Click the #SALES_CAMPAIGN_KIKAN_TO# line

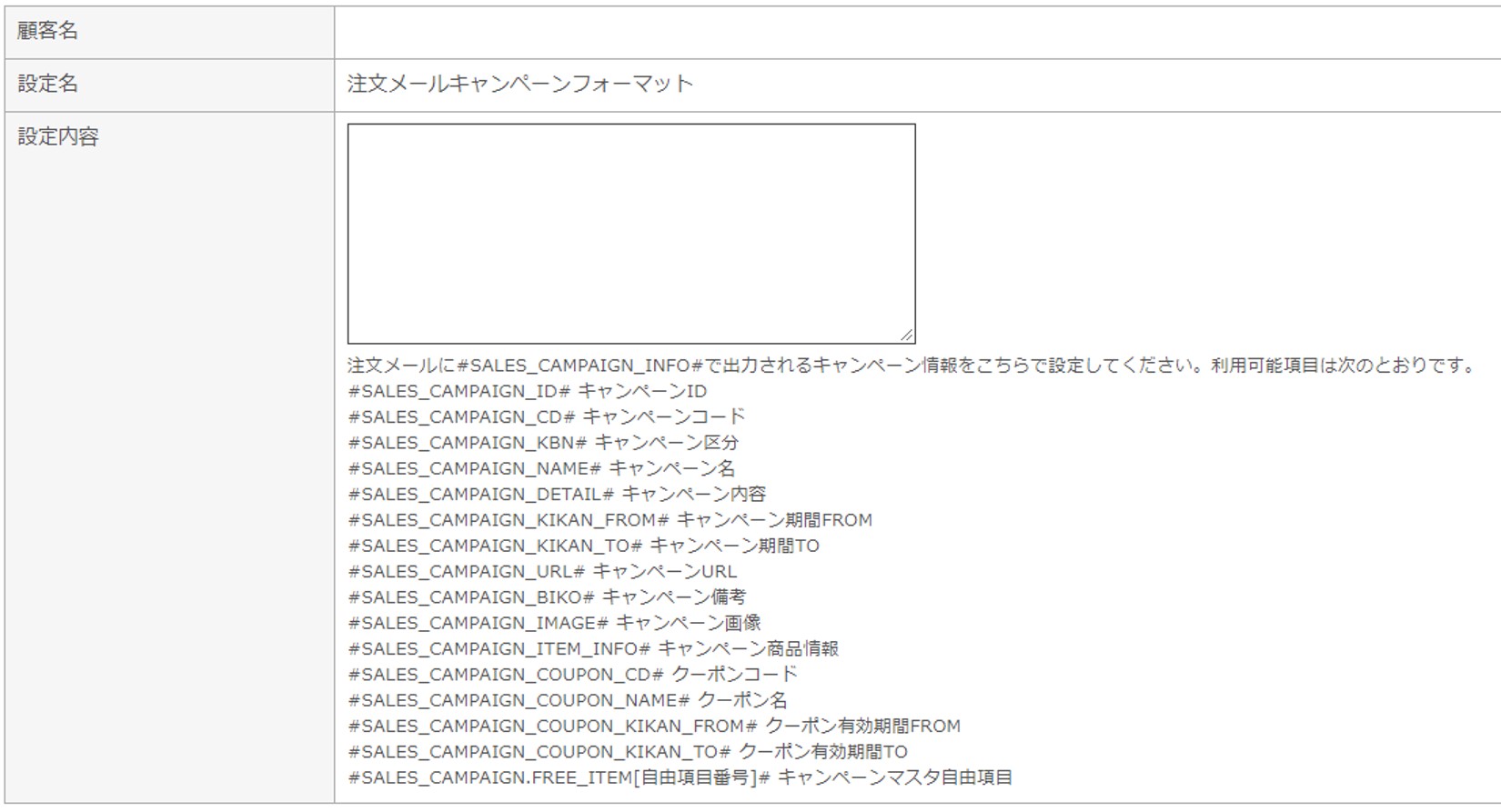[583, 546]
